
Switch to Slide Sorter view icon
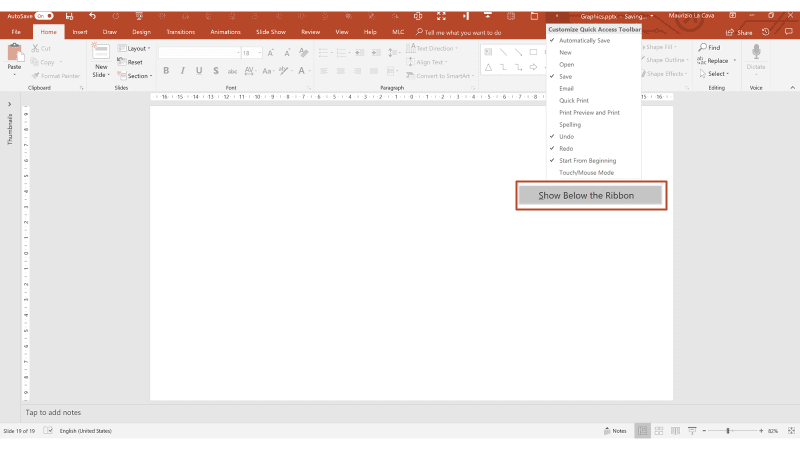tap(659, 431)
